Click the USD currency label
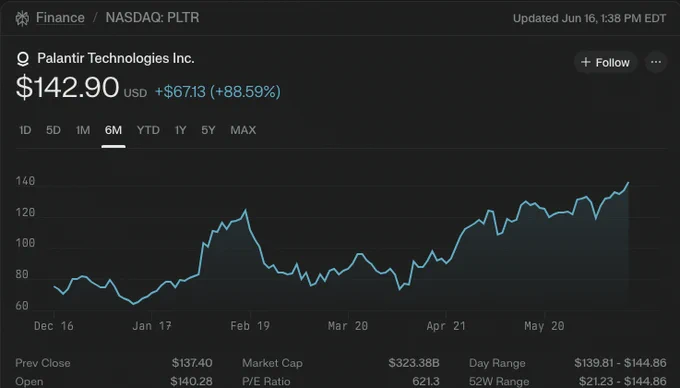This screenshot has height=388, width=680. pos(135,93)
